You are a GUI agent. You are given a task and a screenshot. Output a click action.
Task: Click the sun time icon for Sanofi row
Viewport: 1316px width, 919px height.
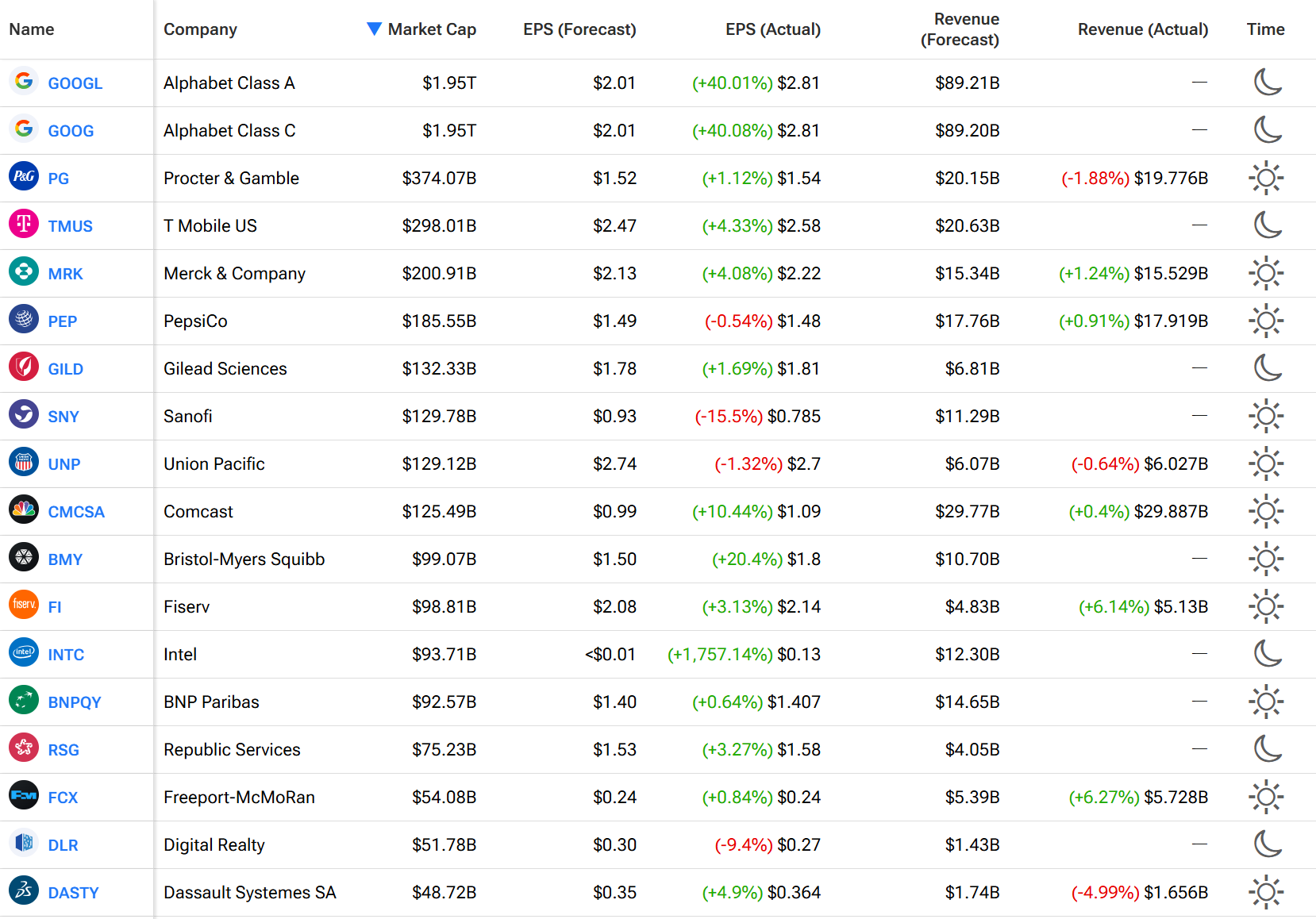[x=1266, y=416]
